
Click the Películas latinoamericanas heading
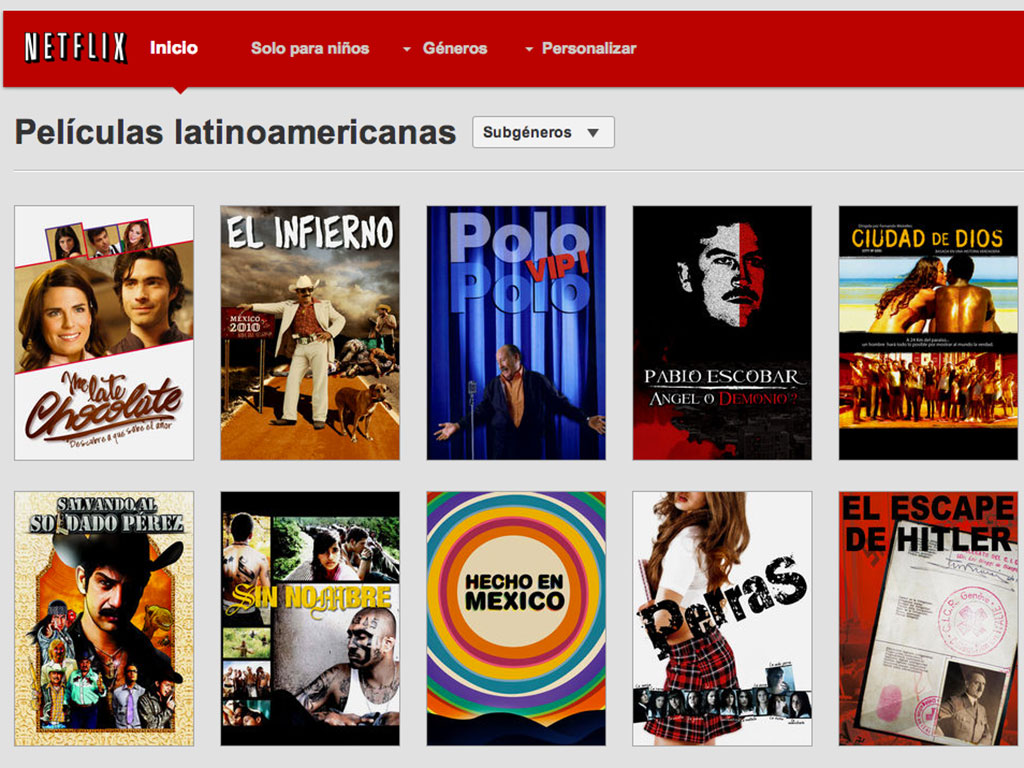(x=235, y=132)
